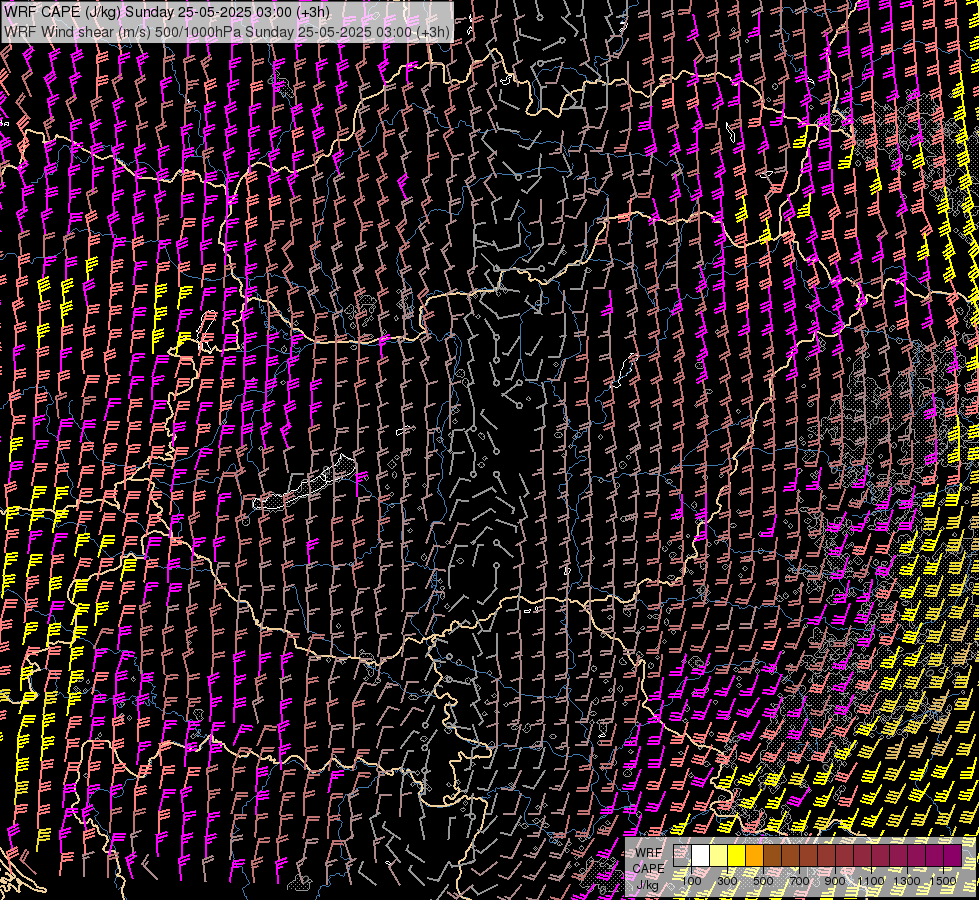
Task: Click the 1100 legend label
Action: pyautogui.click(x=870, y=881)
